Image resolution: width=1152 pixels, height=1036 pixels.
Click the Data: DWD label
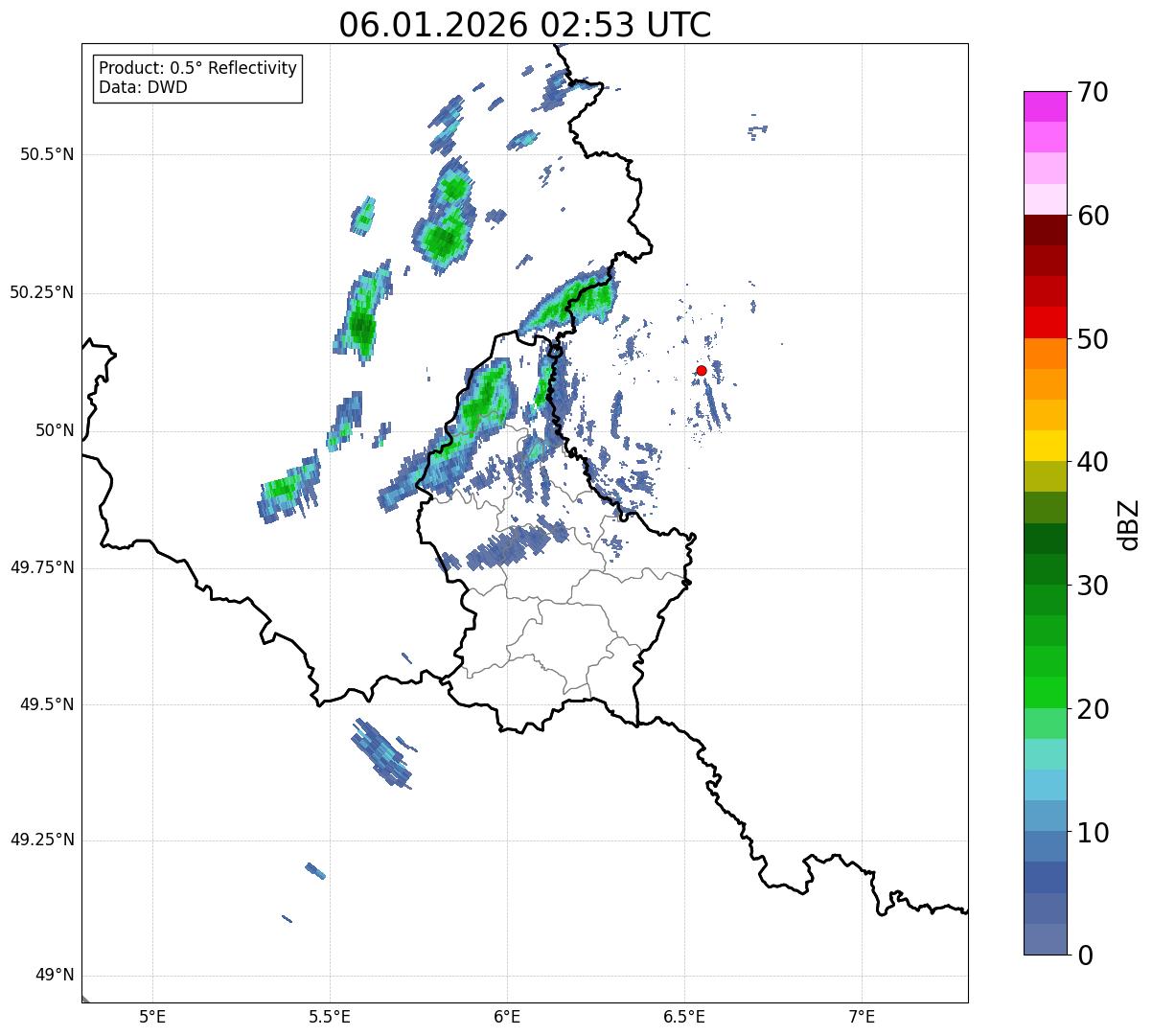[143, 87]
